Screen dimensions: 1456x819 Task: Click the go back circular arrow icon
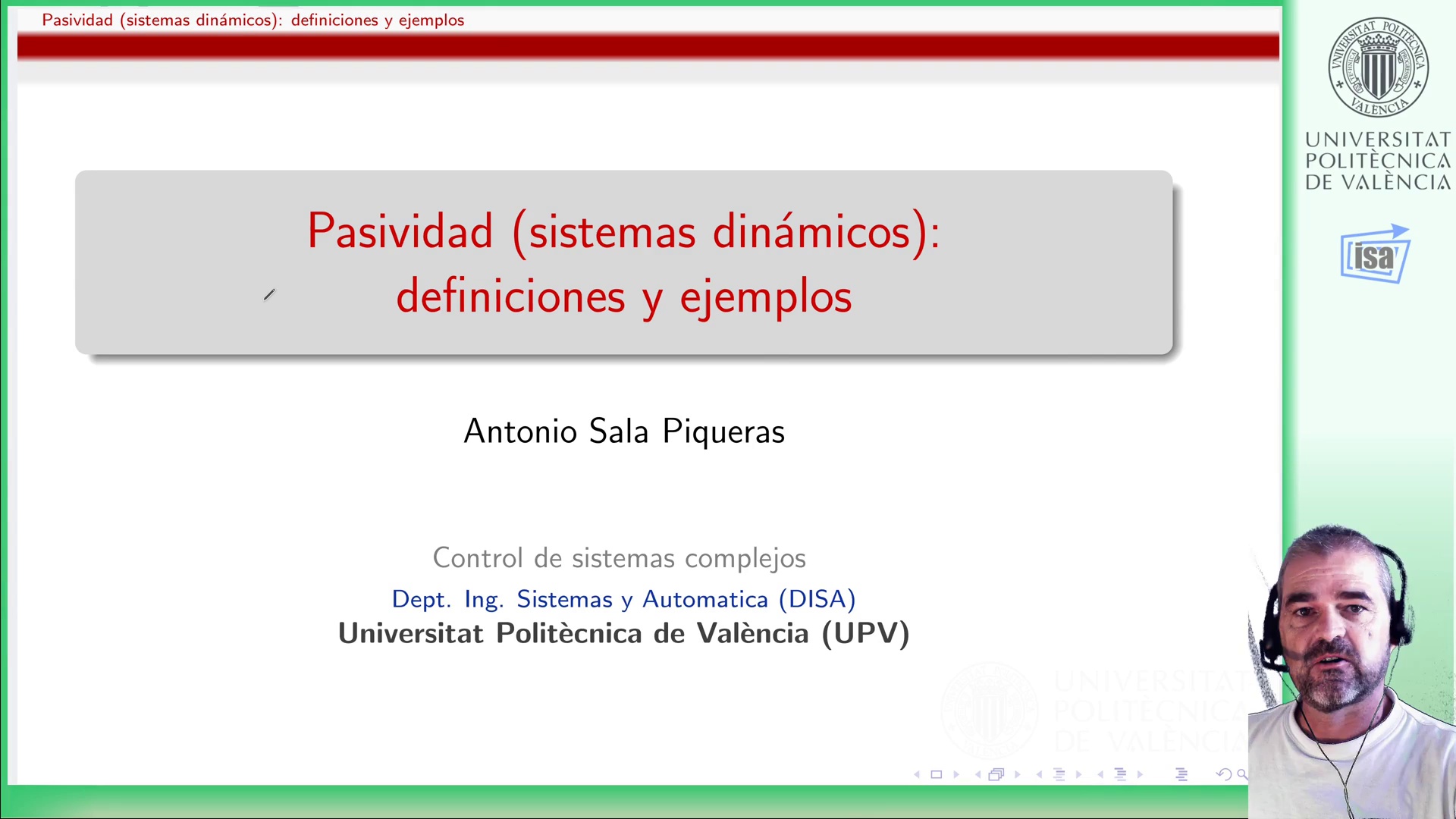click(1223, 774)
